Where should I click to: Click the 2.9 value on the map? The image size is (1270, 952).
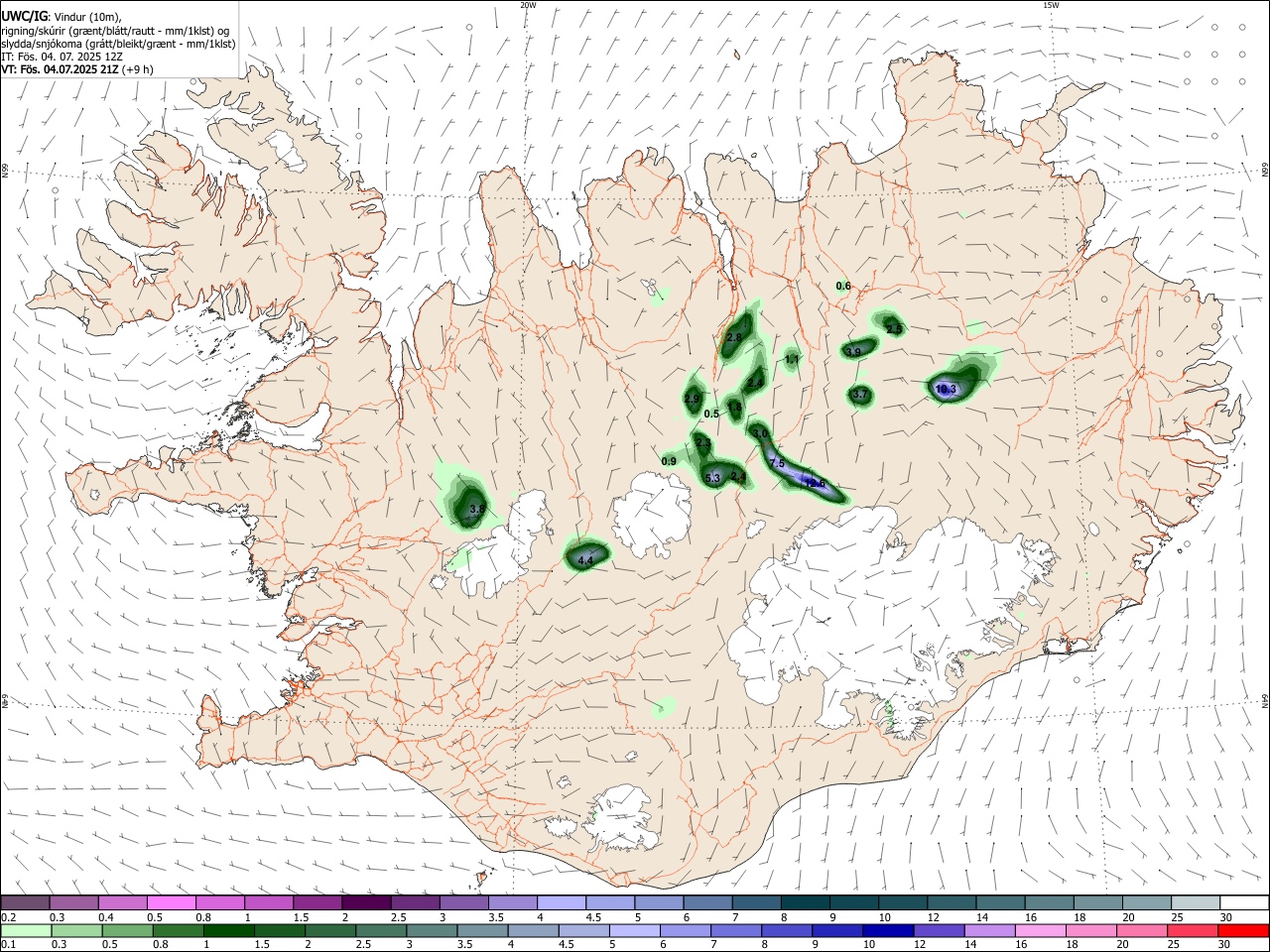tap(693, 400)
